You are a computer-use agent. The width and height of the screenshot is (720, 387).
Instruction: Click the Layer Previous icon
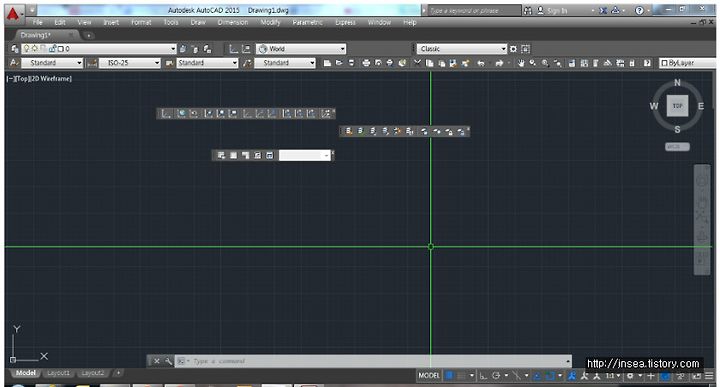[x=195, y=49]
